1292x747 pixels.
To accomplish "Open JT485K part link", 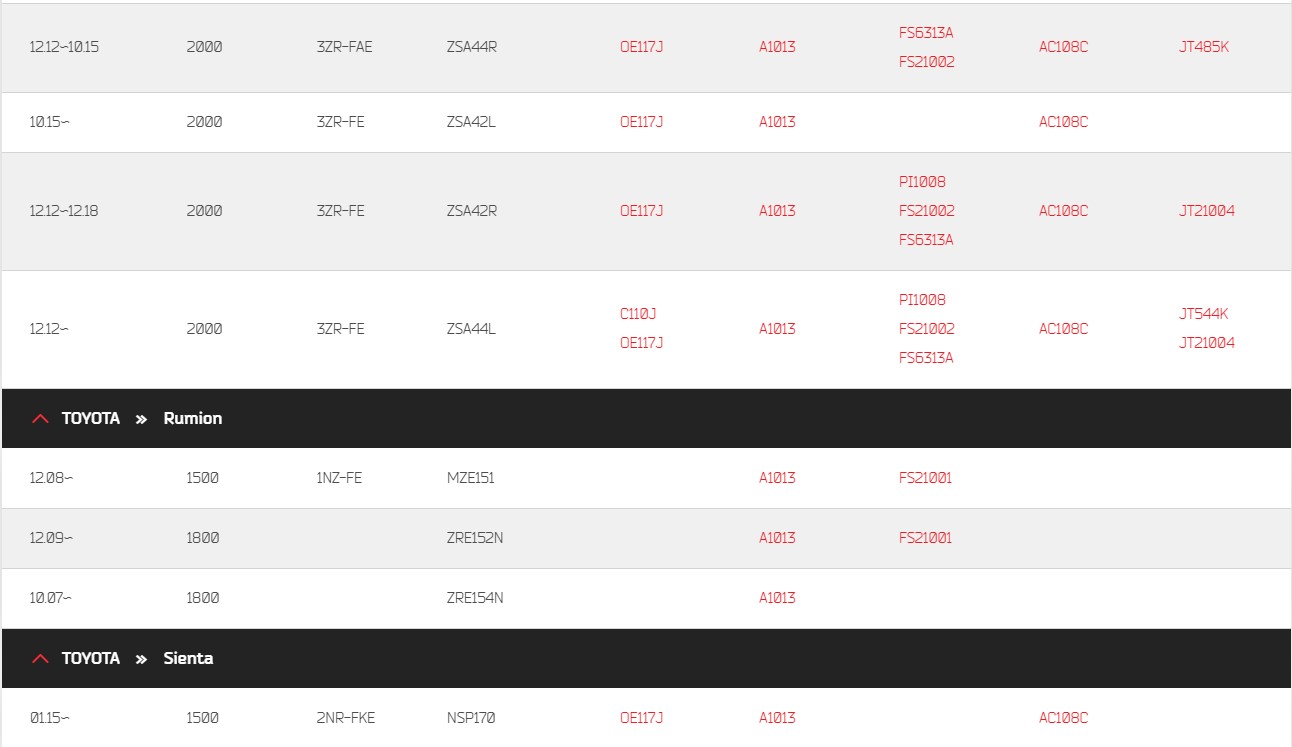I will click(x=1204, y=47).
